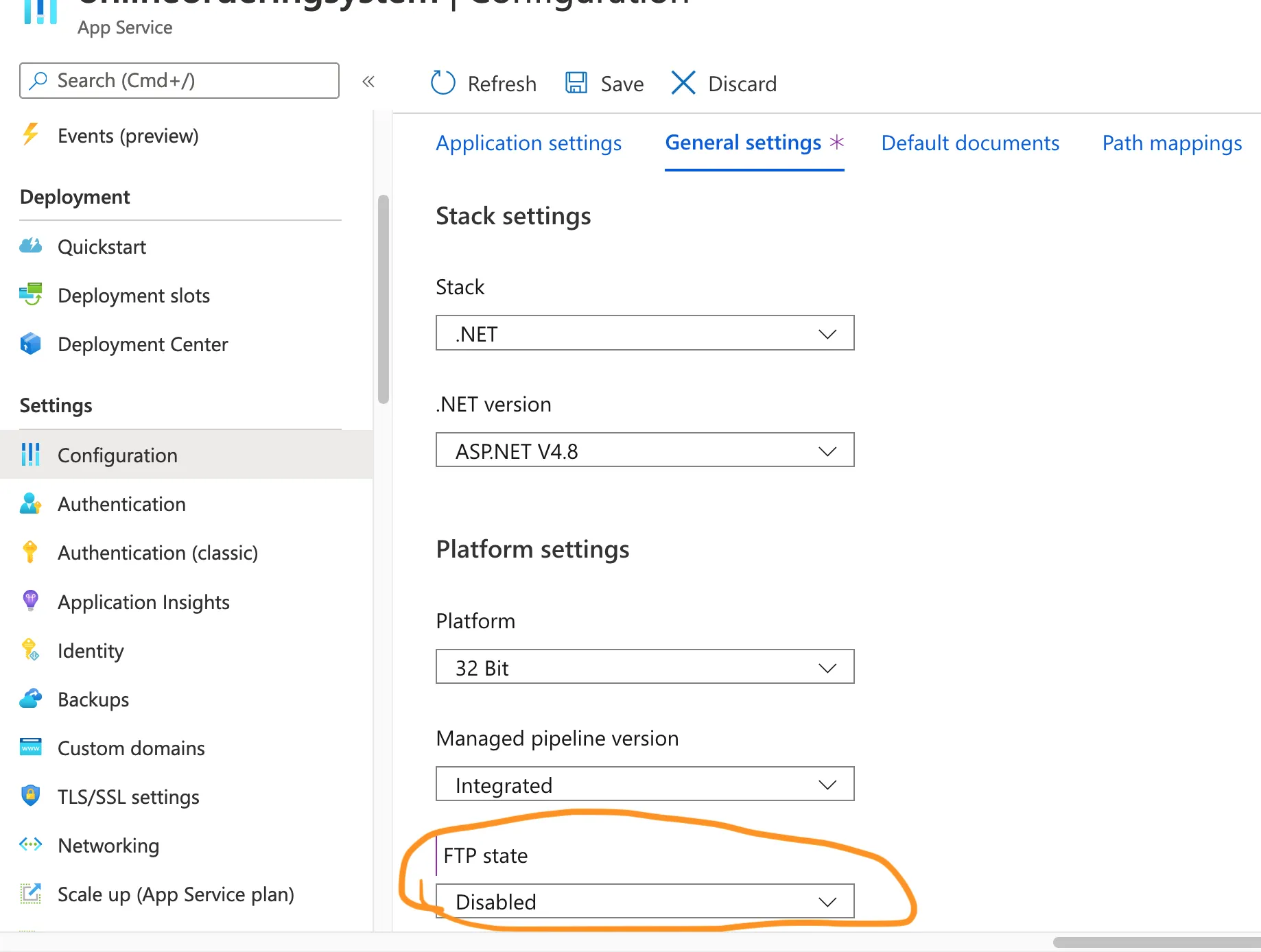Click the Deployment Center cube icon
This screenshot has height=952, width=1261.
point(31,344)
